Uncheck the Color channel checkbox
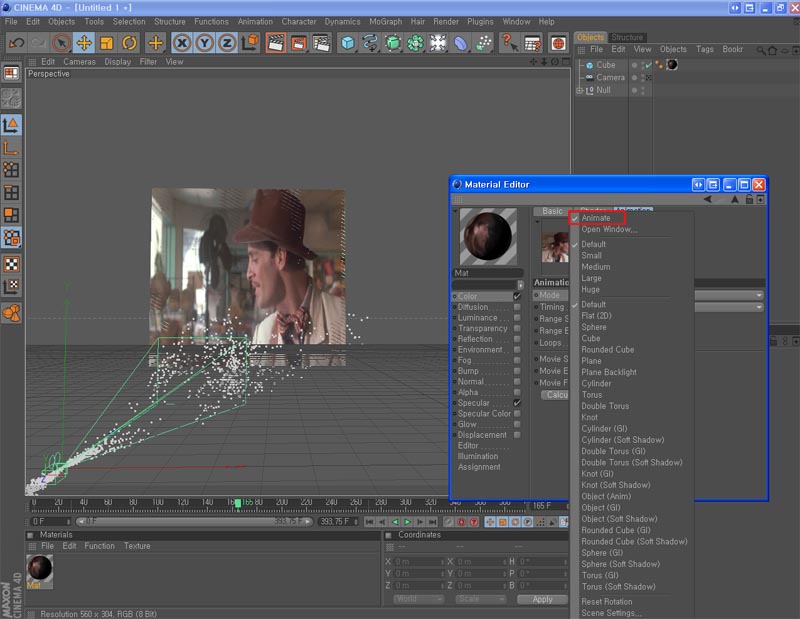Screen dimensions: 800x619 tap(517, 296)
